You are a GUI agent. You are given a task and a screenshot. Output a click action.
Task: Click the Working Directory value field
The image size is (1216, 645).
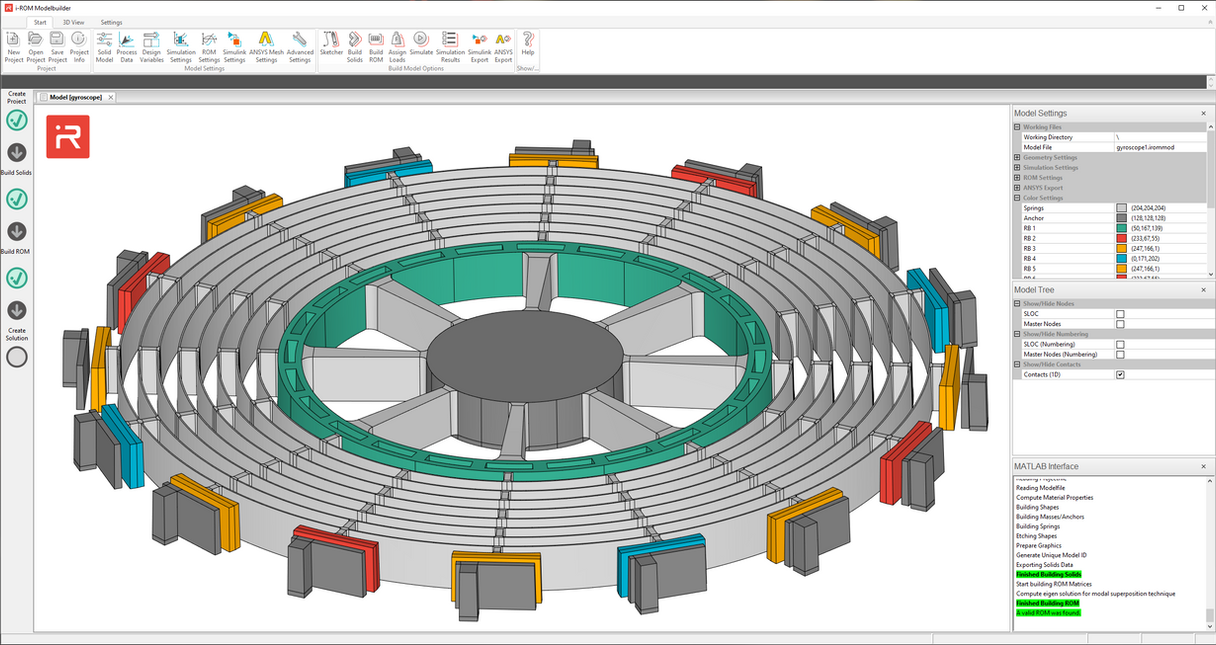click(1161, 137)
